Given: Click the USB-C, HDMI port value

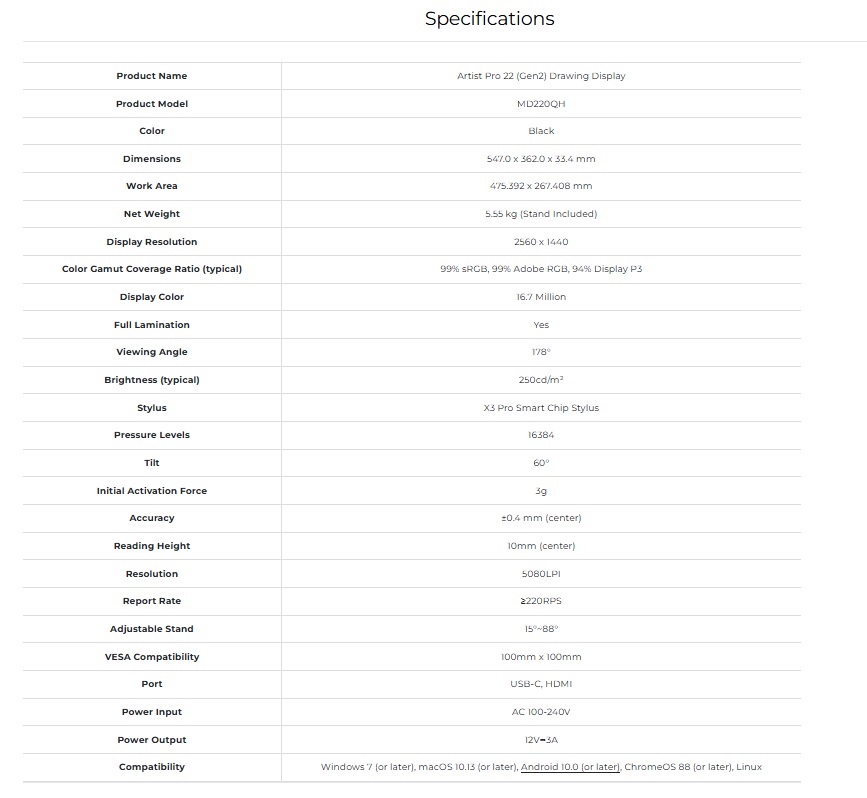Looking at the screenshot, I should point(541,684).
